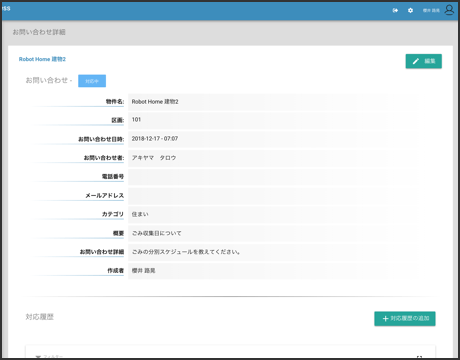Click the 区画 value 101
This screenshot has height=360, width=460.
click(x=136, y=120)
